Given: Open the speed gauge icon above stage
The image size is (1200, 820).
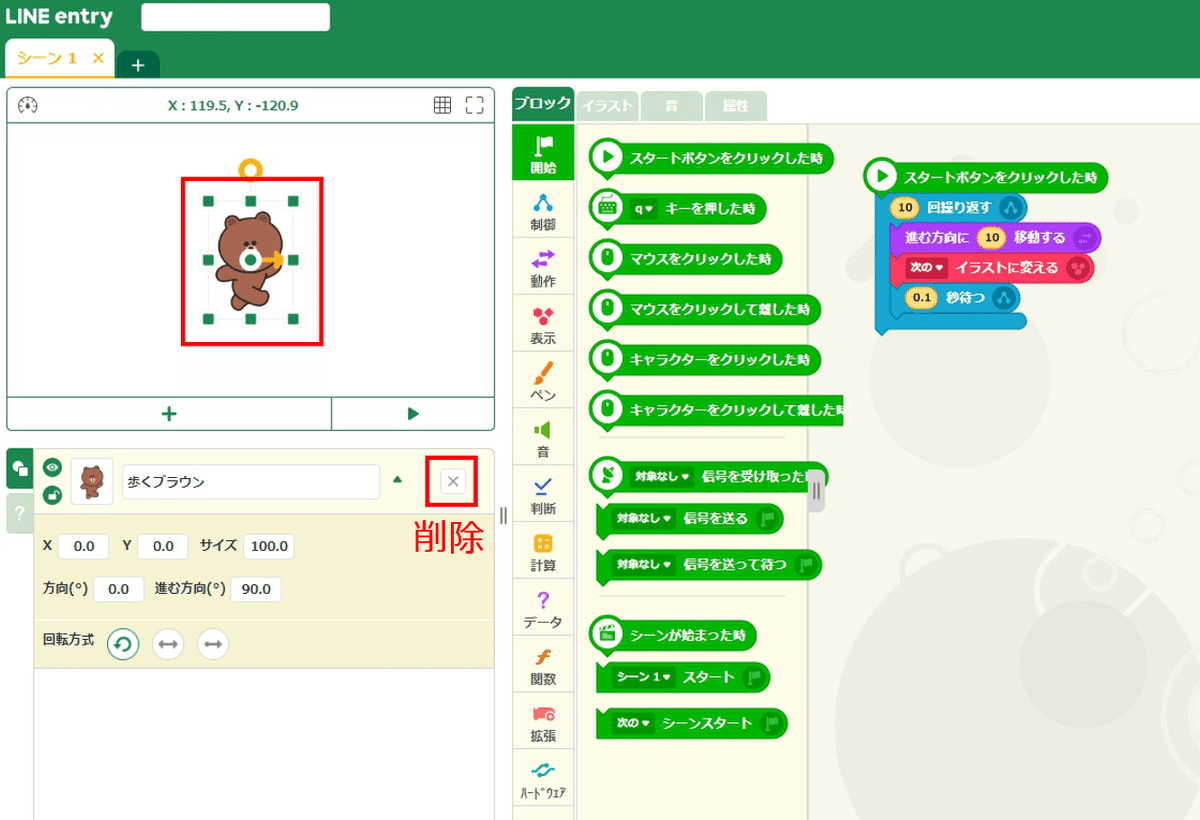Looking at the screenshot, I should 27,105.
